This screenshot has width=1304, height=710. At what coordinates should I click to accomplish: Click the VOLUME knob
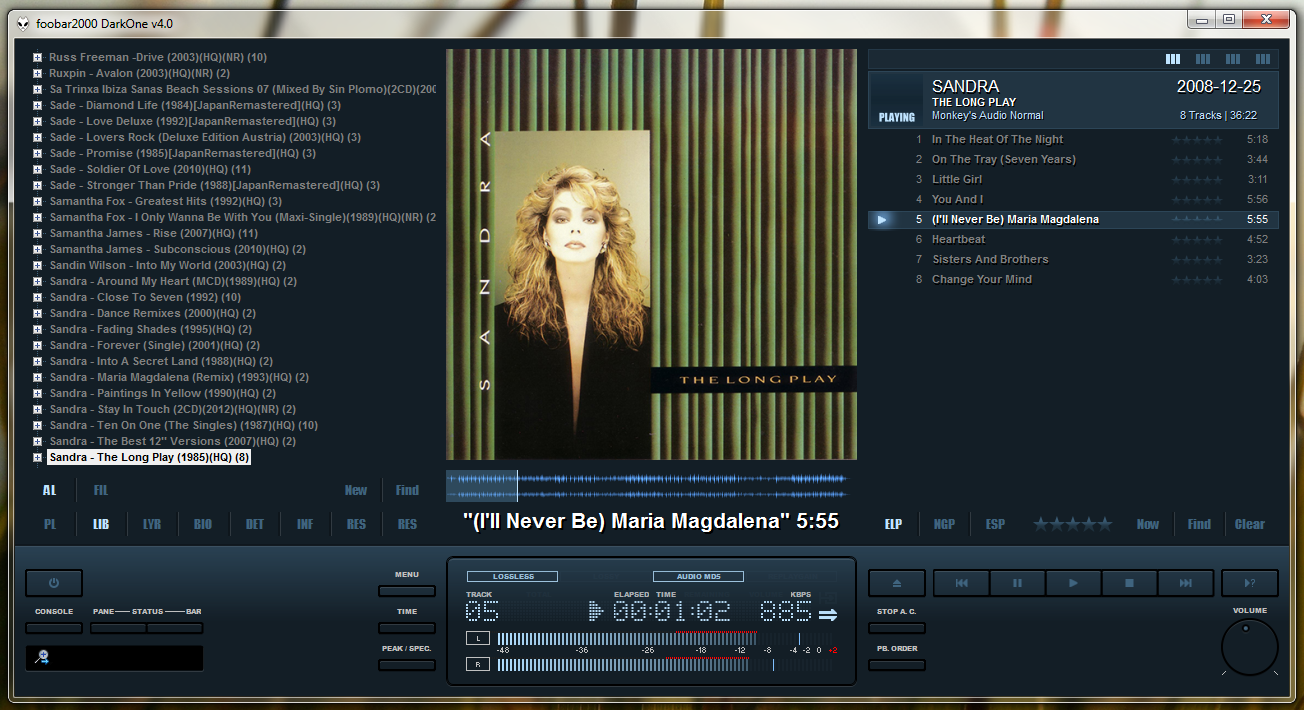[1250, 647]
